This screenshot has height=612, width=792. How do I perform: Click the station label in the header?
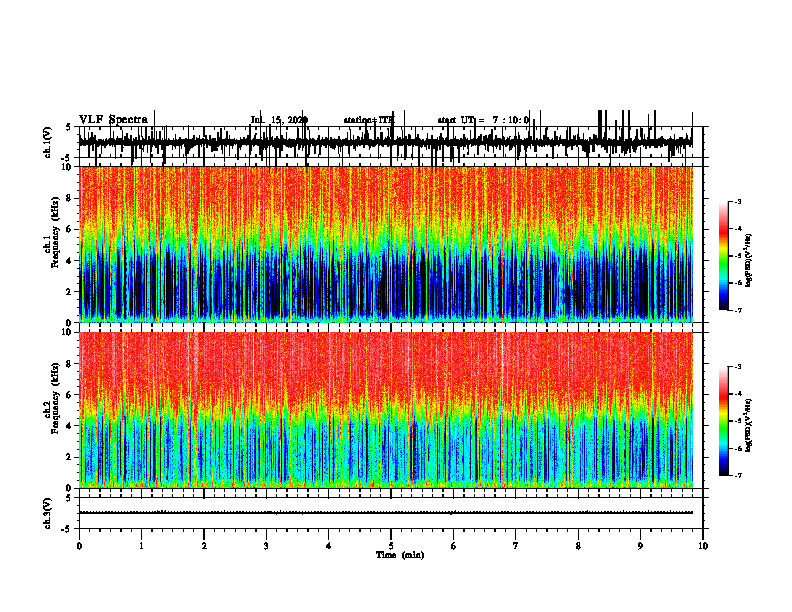[369, 120]
